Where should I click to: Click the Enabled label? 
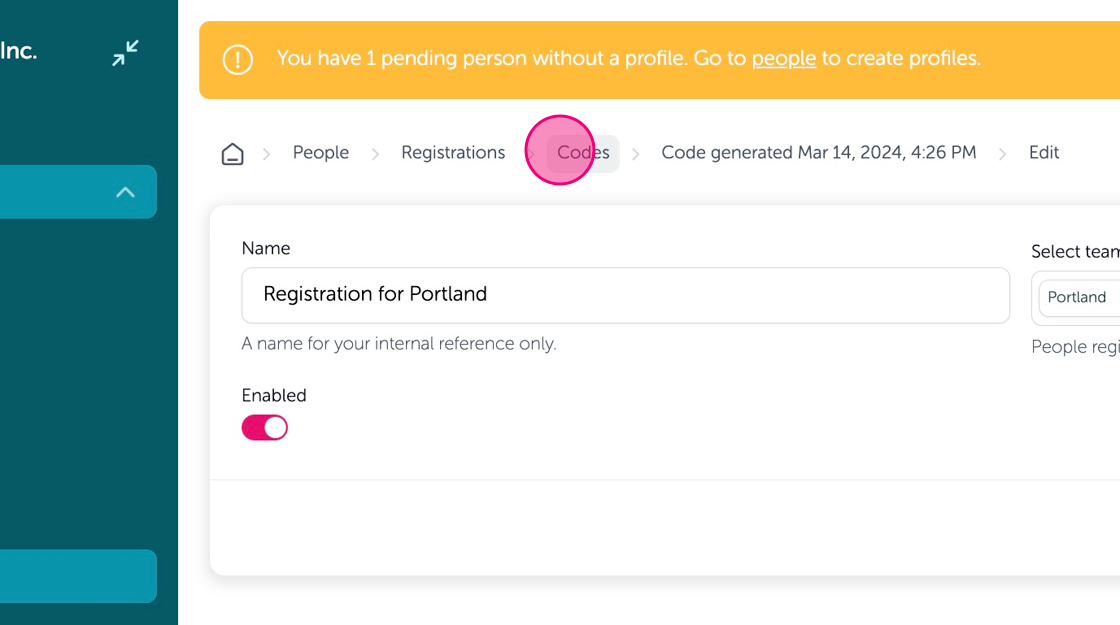(x=274, y=395)
